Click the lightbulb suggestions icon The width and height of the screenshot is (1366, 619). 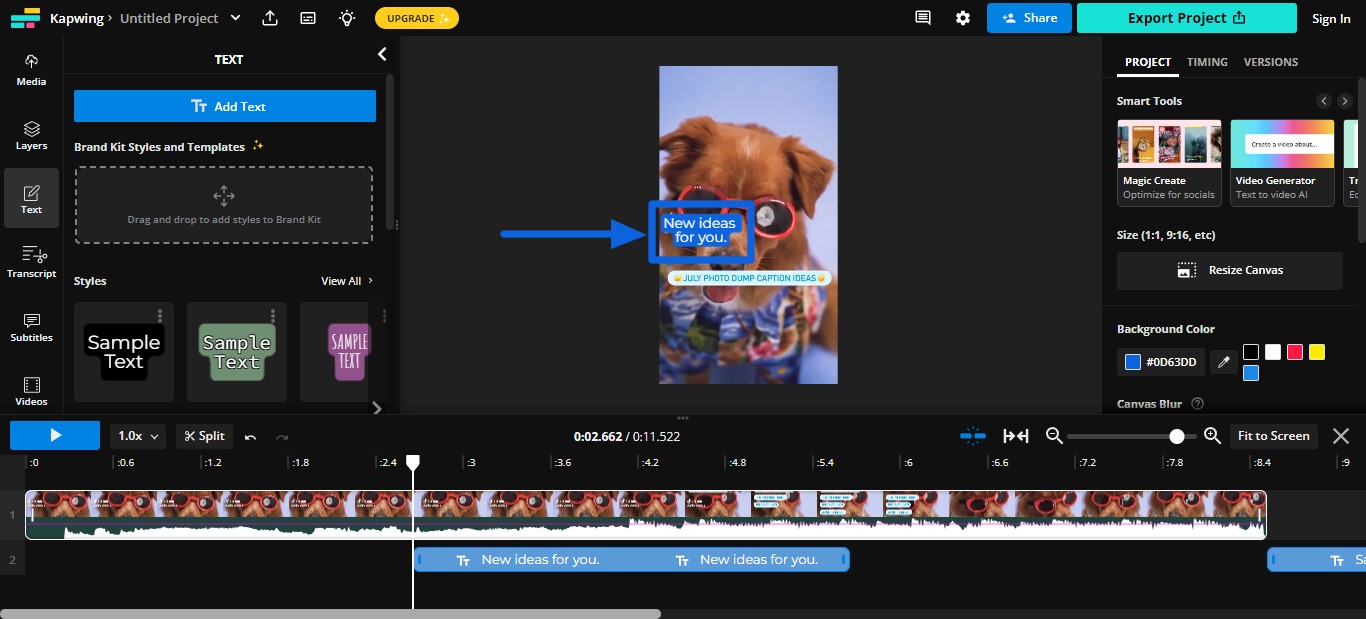coord(346,18)
